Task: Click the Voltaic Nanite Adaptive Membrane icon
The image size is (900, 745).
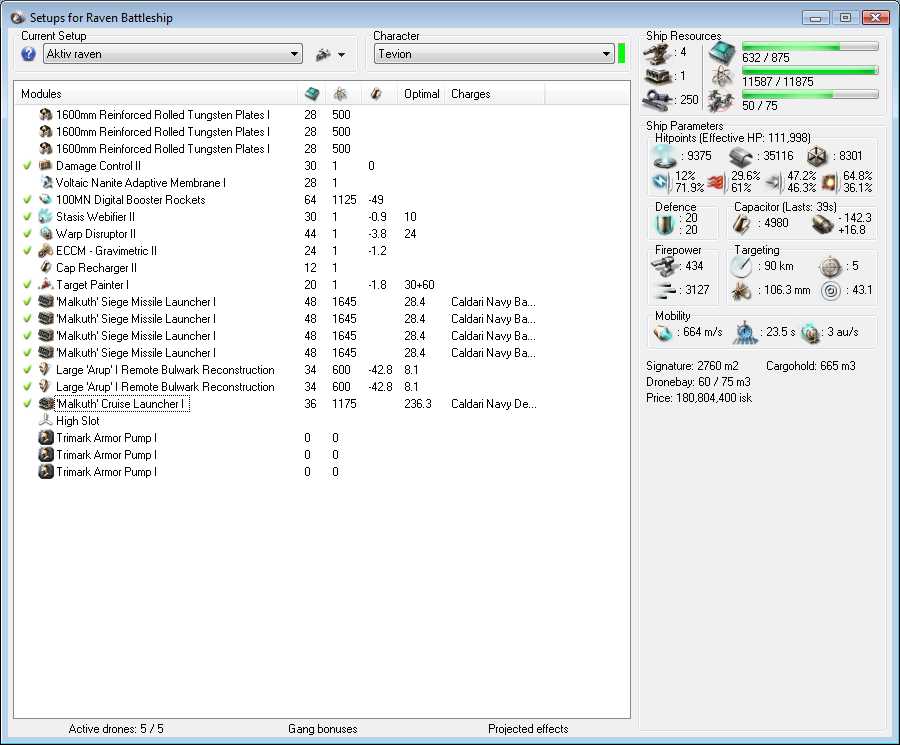Action: (x=45, y=183)
